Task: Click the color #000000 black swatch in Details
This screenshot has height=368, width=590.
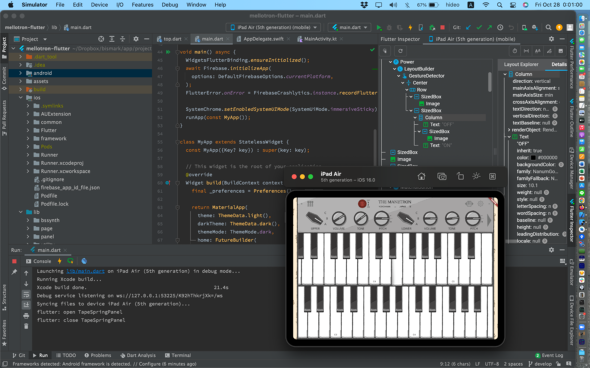Action: 533,158
